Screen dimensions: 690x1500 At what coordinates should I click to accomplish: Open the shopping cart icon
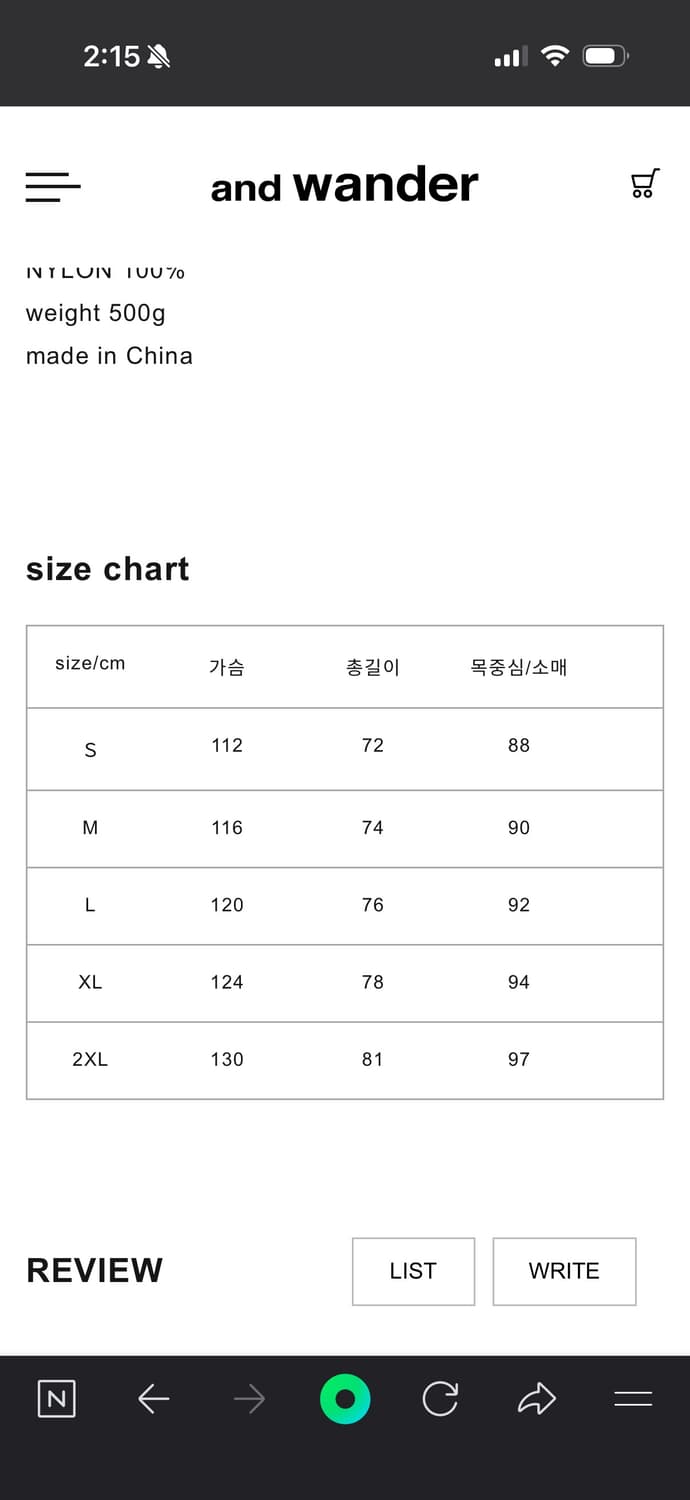pos(645,185)
